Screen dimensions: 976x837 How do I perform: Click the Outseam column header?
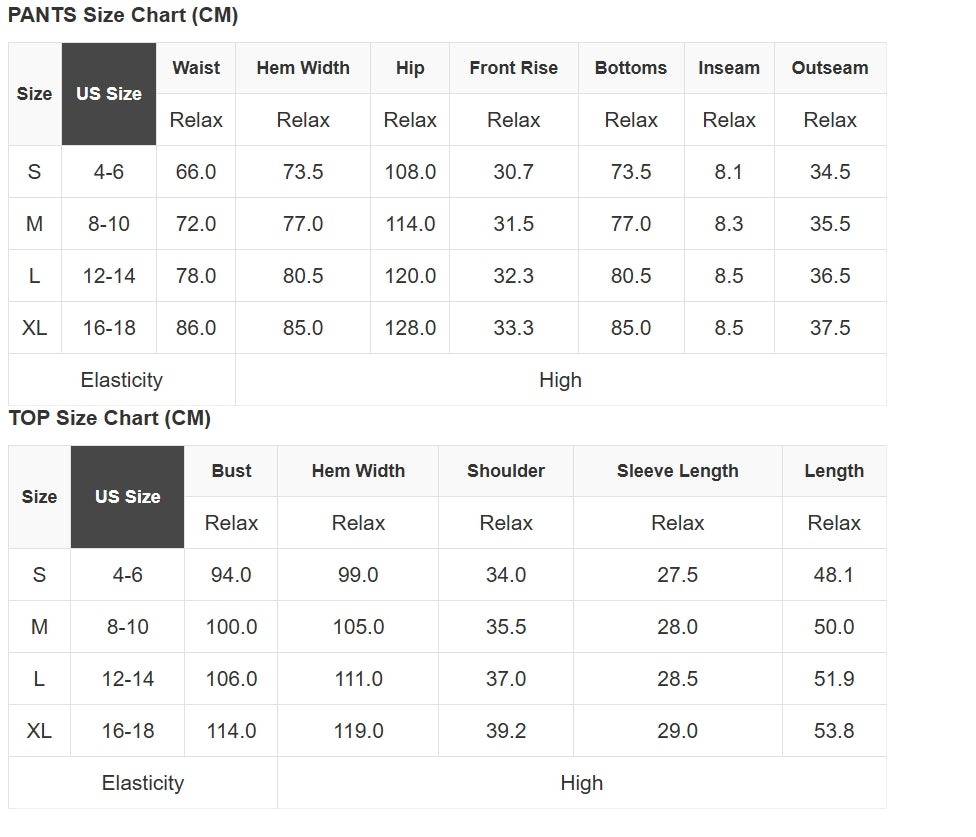830,68
